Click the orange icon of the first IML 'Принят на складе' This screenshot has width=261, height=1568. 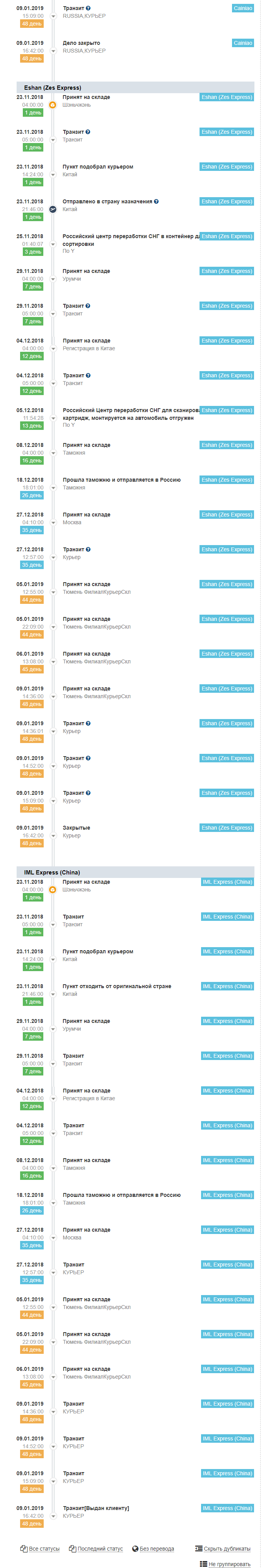(52, 889)
